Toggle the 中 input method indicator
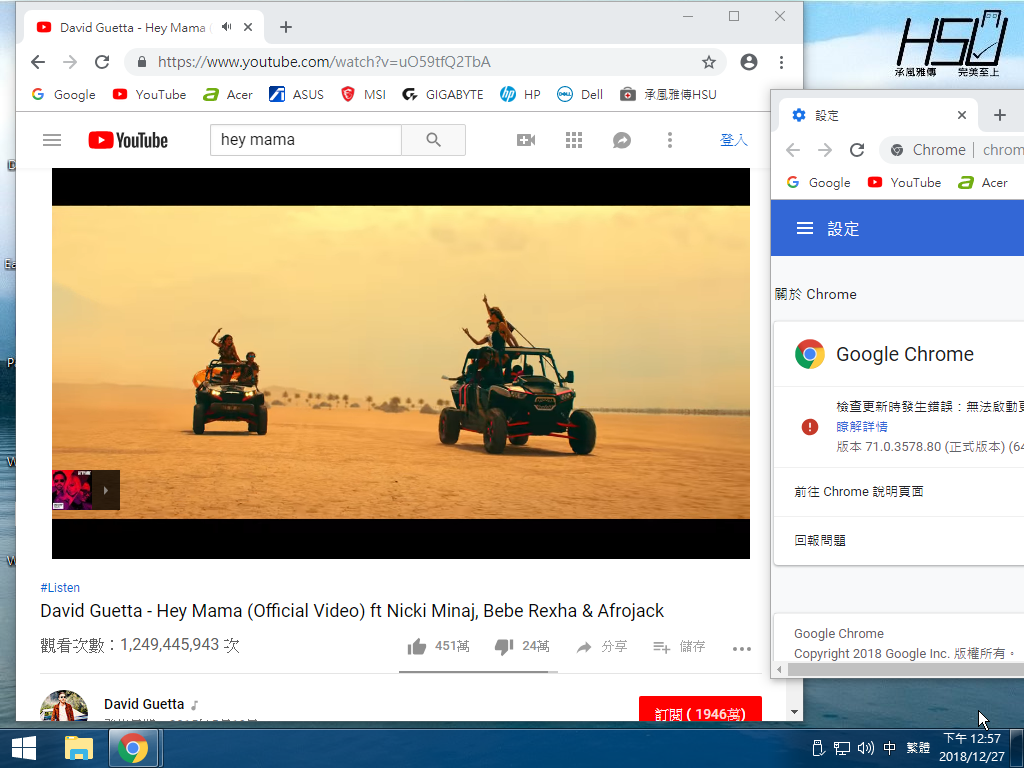Screen dimensions: 1024x768 click(x=889, y=748)
